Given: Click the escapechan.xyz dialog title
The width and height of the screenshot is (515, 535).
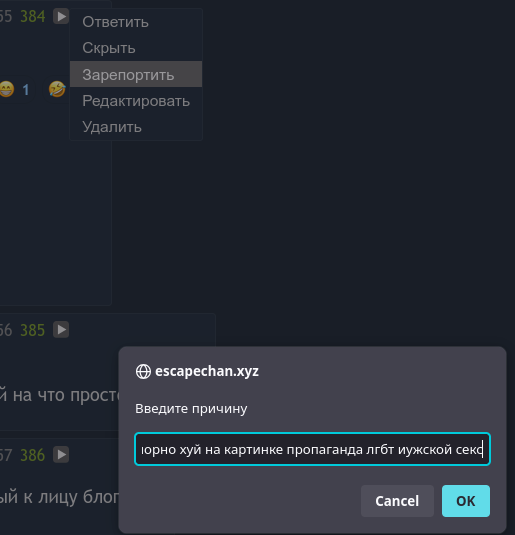Looking at the screenshot, I should 207,371.
